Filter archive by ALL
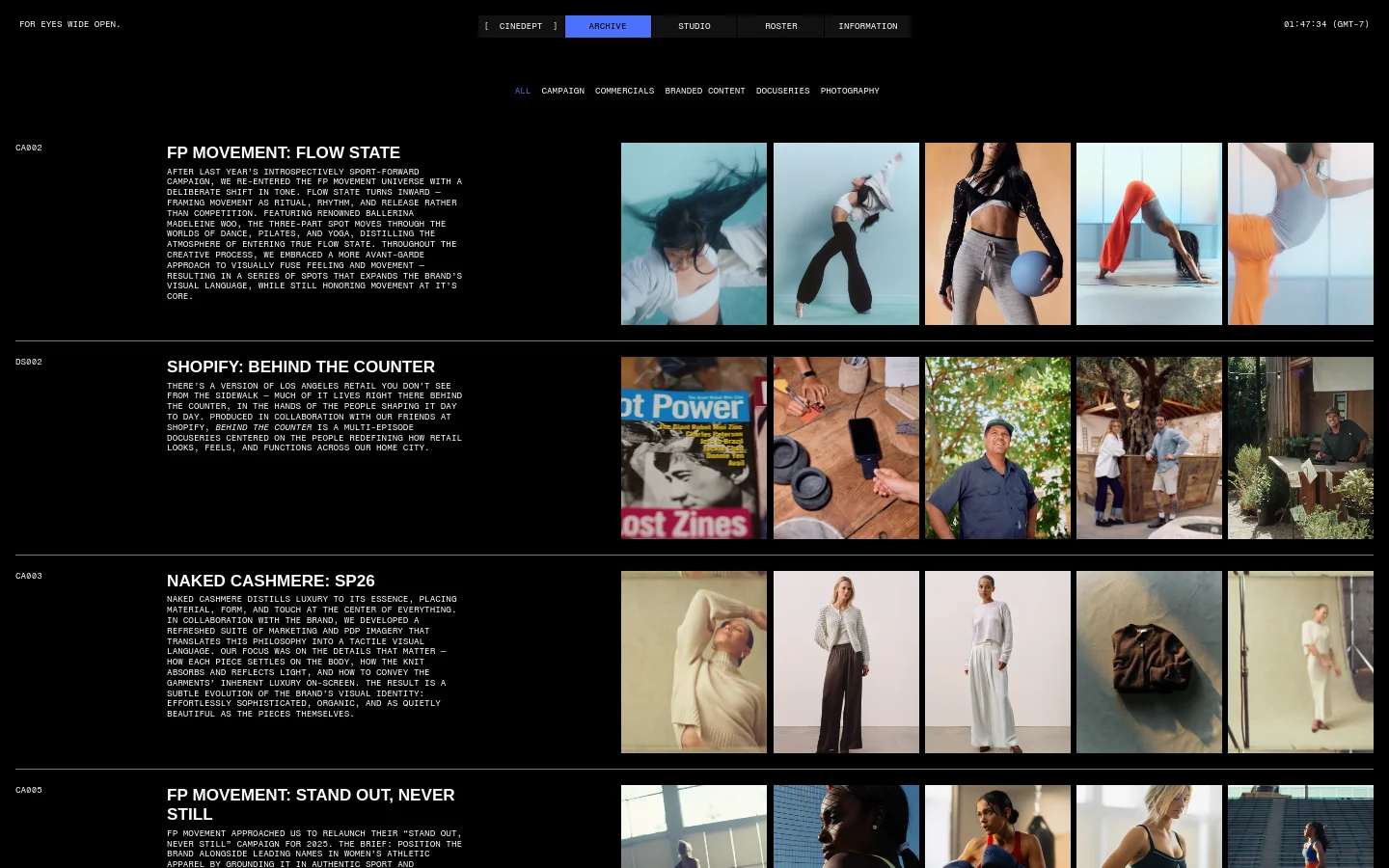This screenshot has width=1389, height=868. (523, 91)
